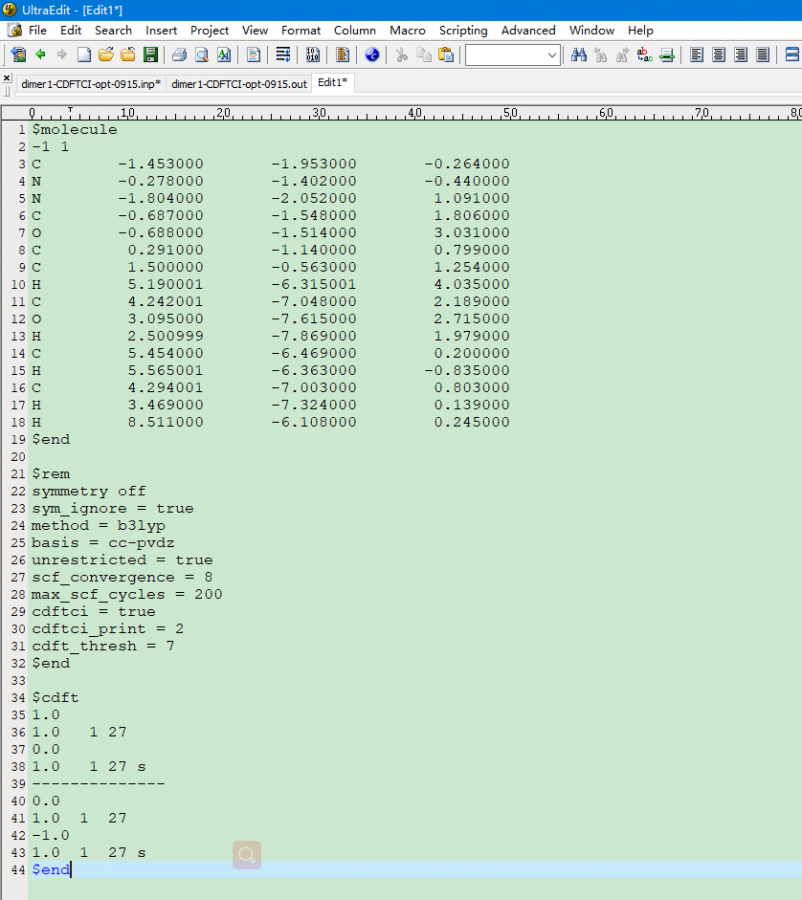Expand the find text dropdown in the toolbar
This screenshot has width=802, height=900.
coord(551,55)
